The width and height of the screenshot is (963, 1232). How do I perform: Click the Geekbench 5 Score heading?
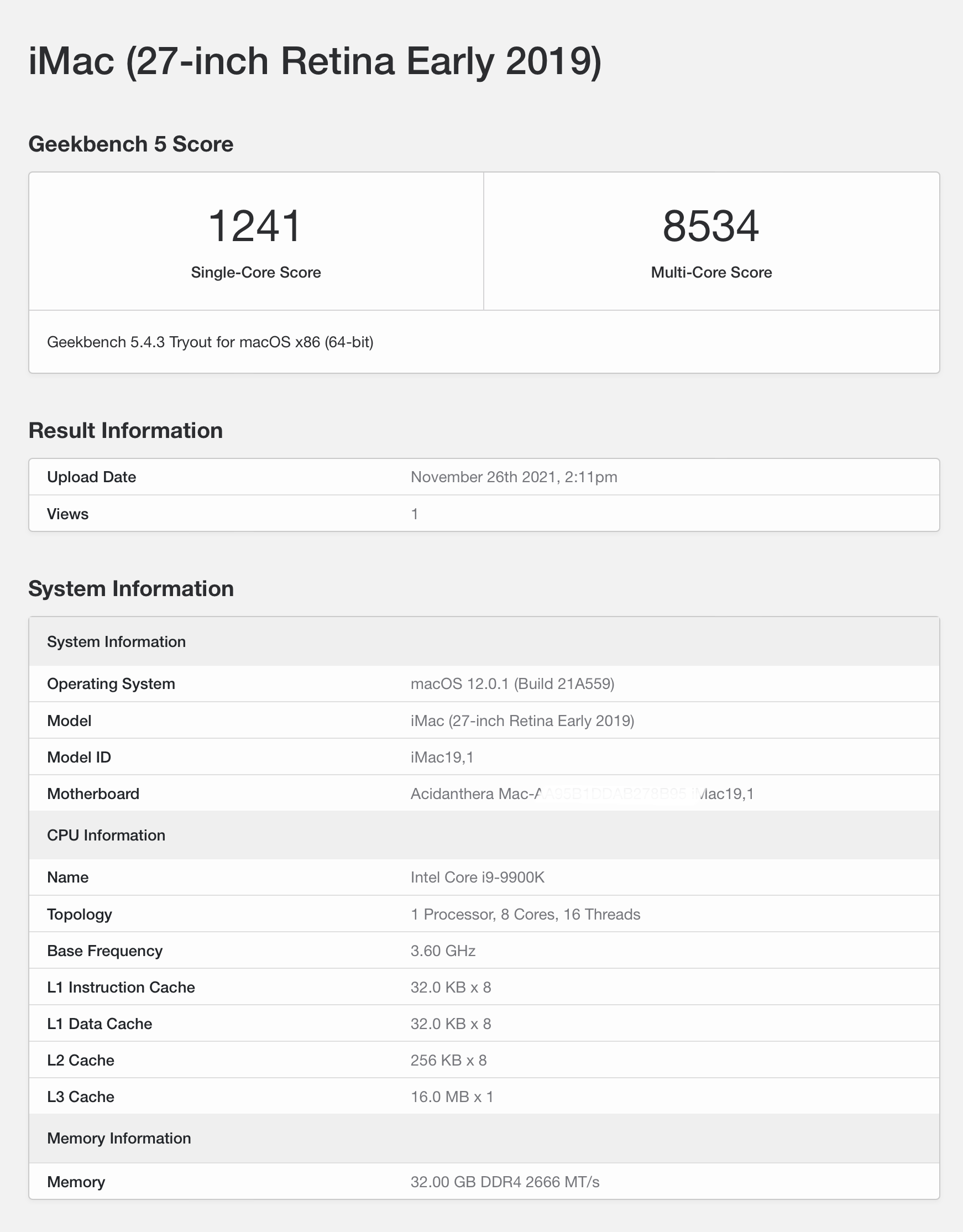coord(131,144)
